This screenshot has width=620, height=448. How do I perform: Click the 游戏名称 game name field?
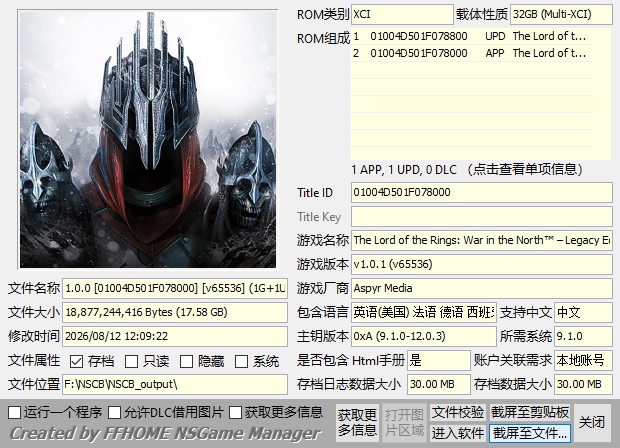482,240
